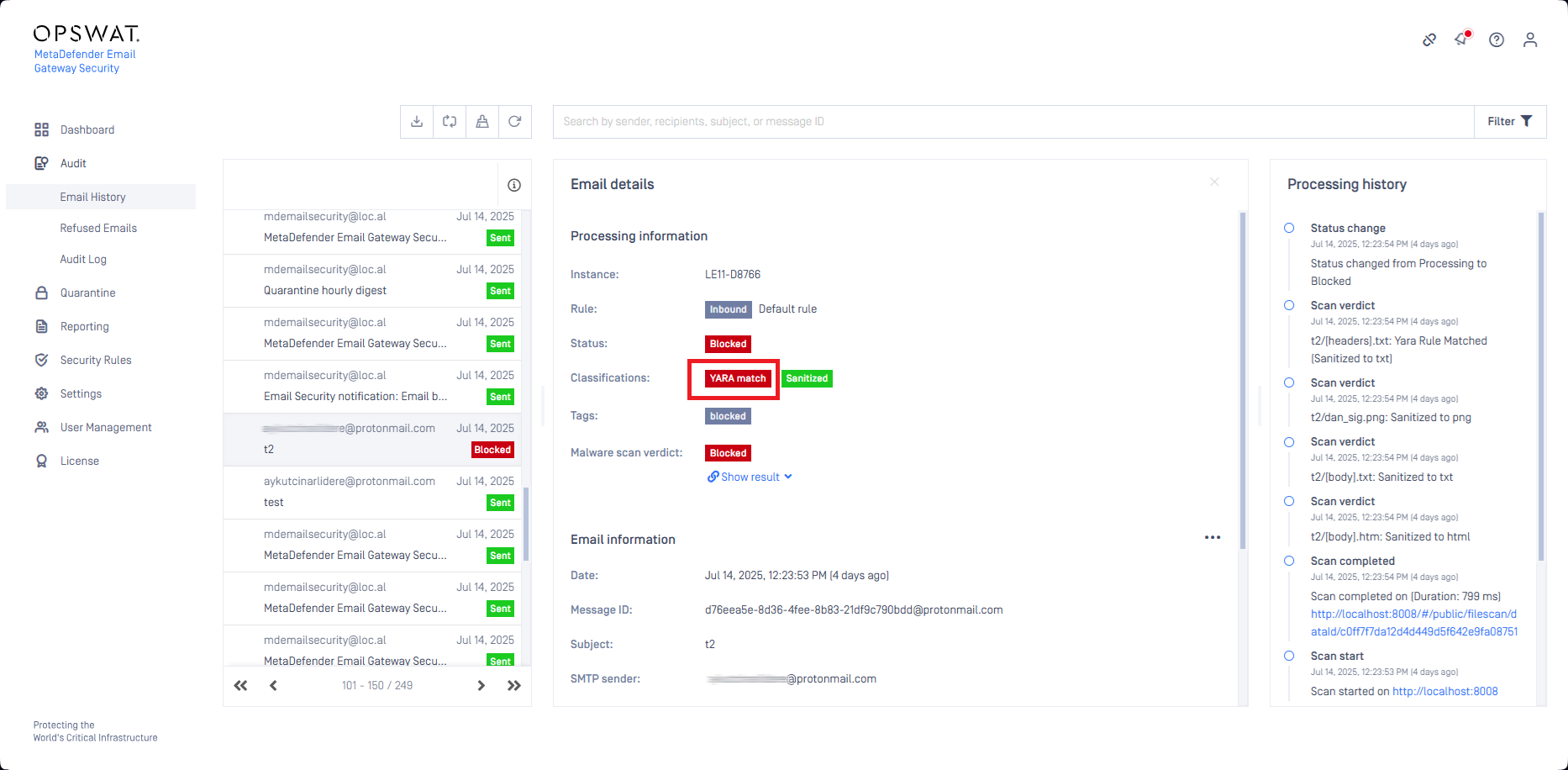1568x770 pixels.
Task: Click the User Management people icon
Action: click(41, 427)
